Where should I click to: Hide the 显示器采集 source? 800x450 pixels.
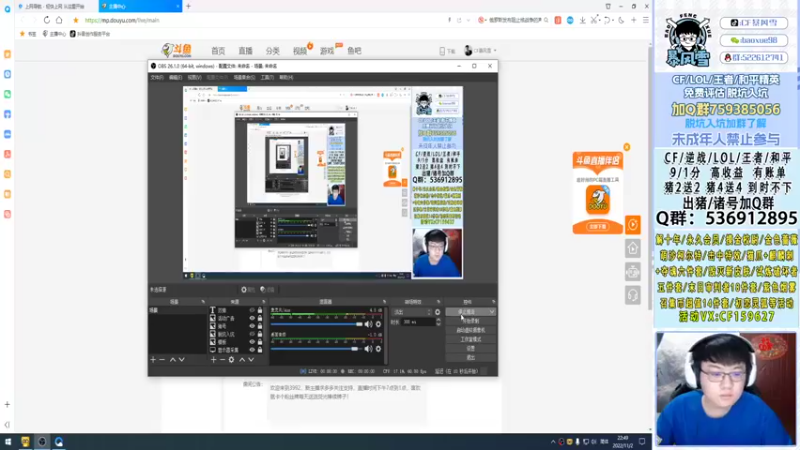252,350
